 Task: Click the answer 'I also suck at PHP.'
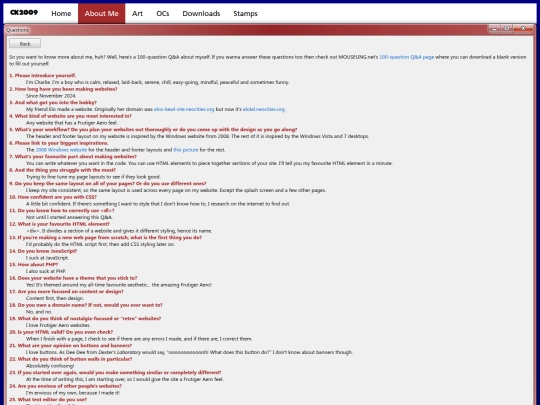point(45,271)
